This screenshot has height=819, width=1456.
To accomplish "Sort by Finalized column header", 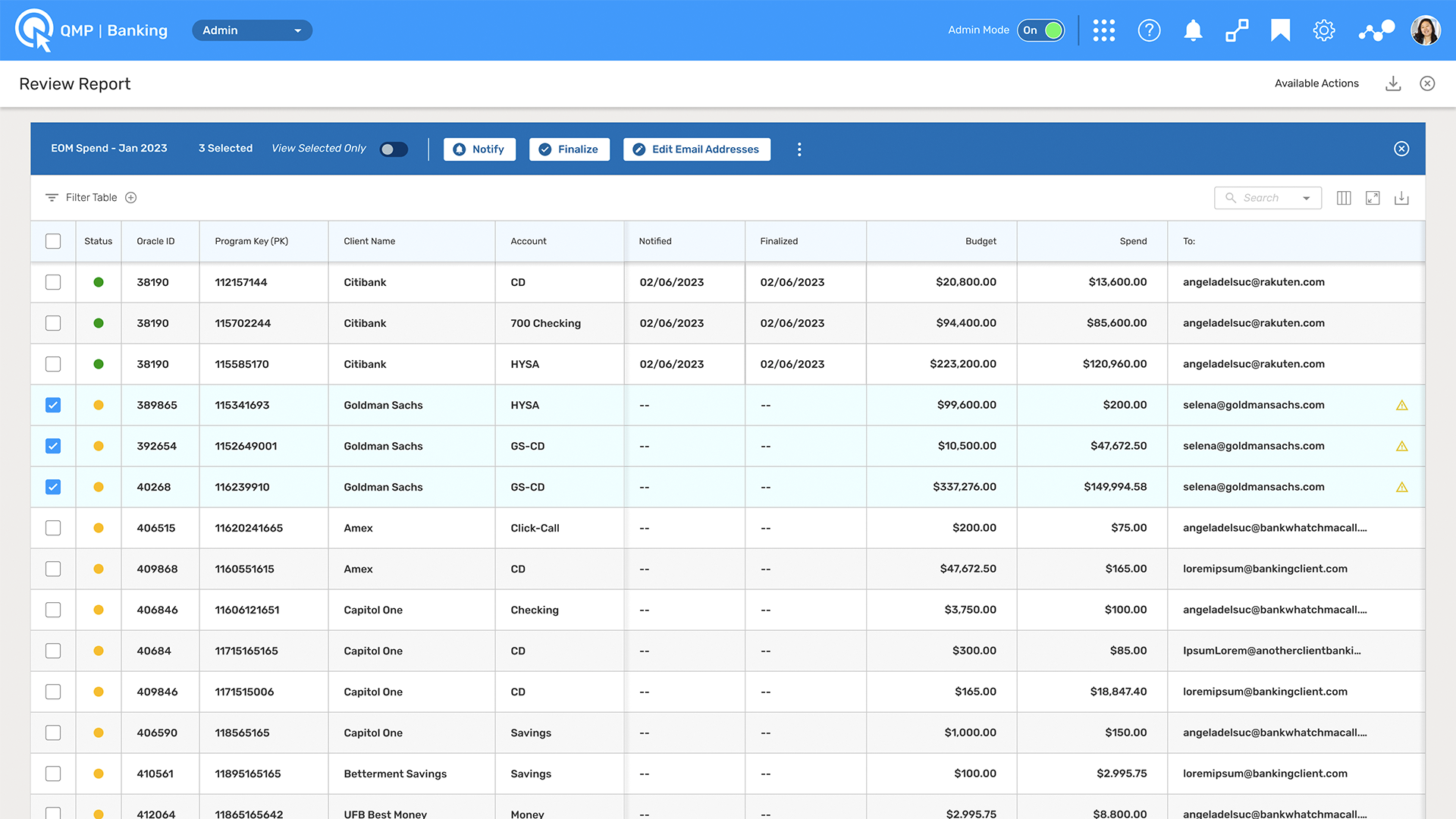I will click(779, 241).
